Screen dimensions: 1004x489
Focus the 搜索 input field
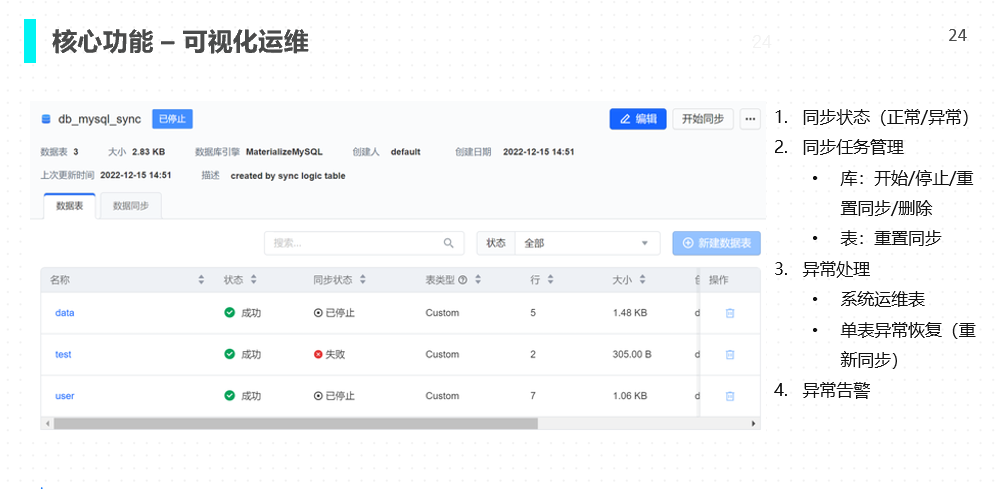(355, 243)
